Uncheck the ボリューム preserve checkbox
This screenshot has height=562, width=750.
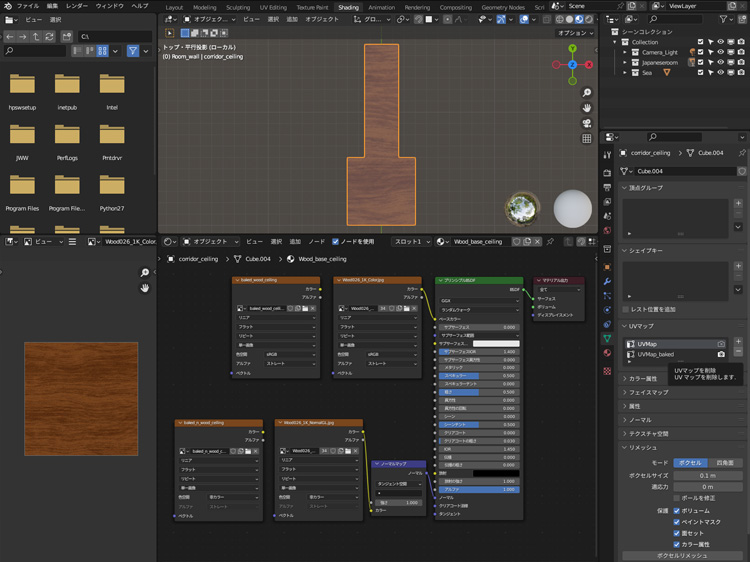tap(677, 510)
